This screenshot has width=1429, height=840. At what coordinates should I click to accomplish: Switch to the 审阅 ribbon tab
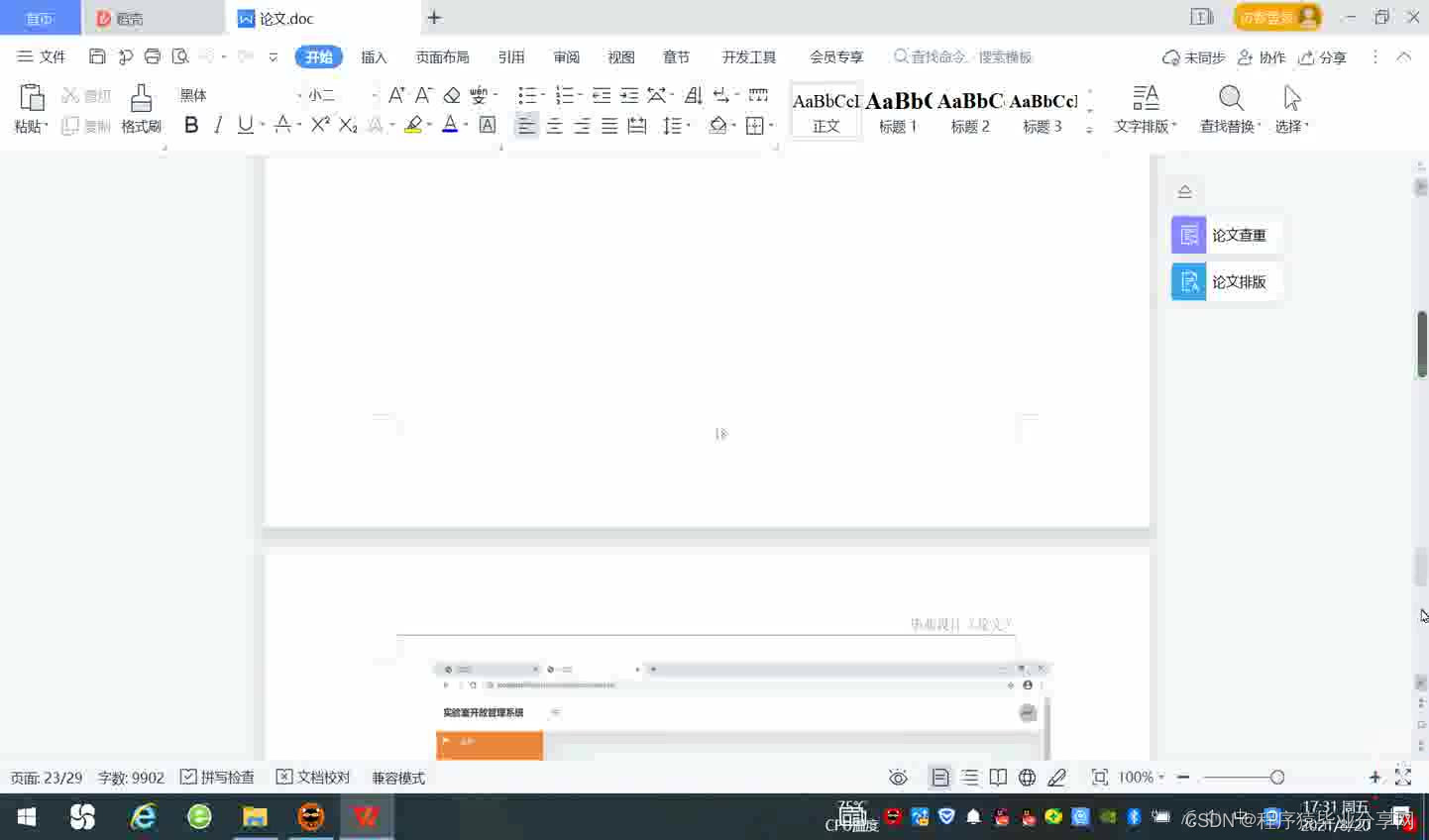pyautogui.click(x=567, y=56)
